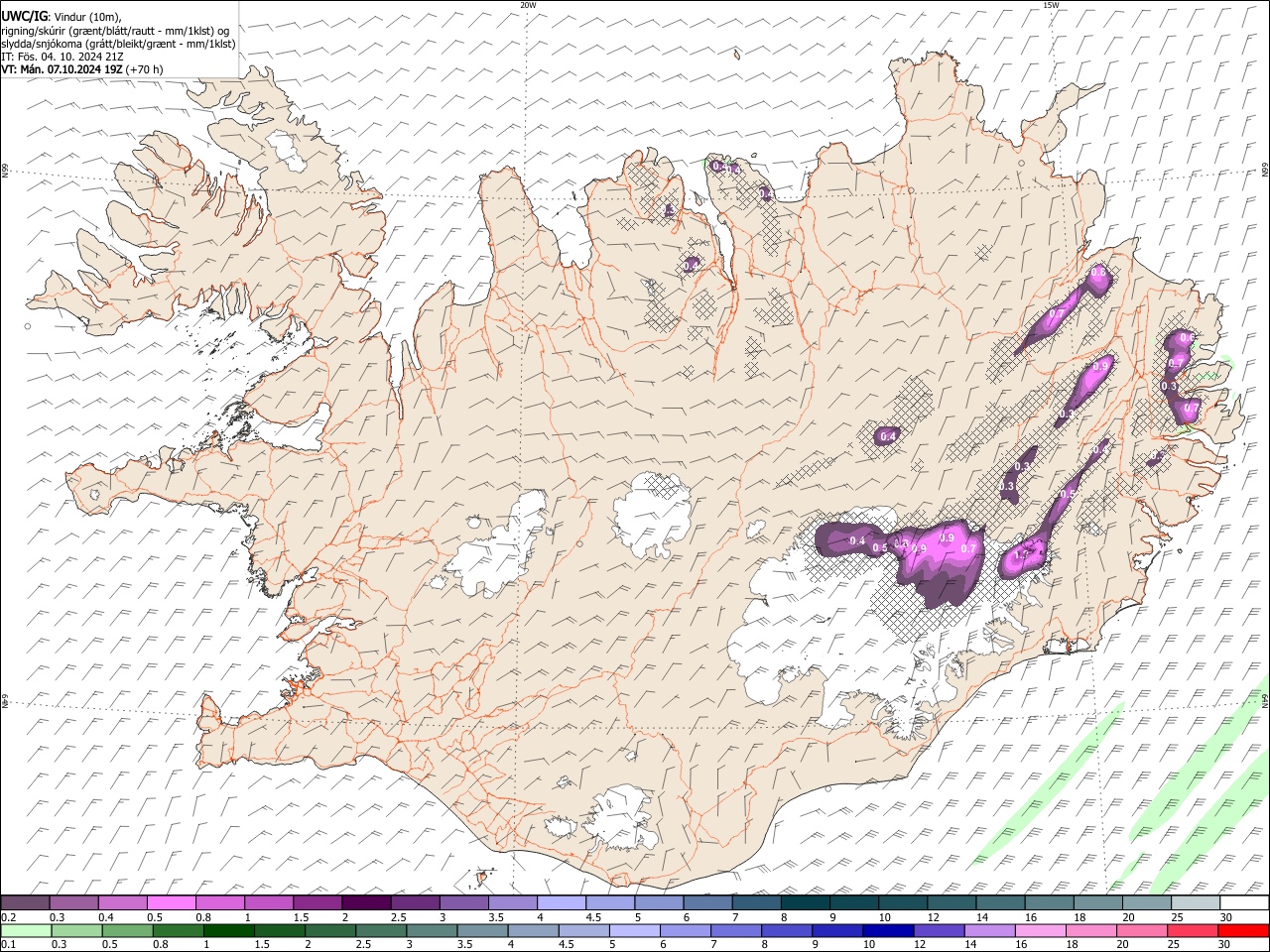Pick the dark teal upper swatch labelled 8
Image resolution: width=1270 pixels, height=952 pixels.
[x=805, y=902]
